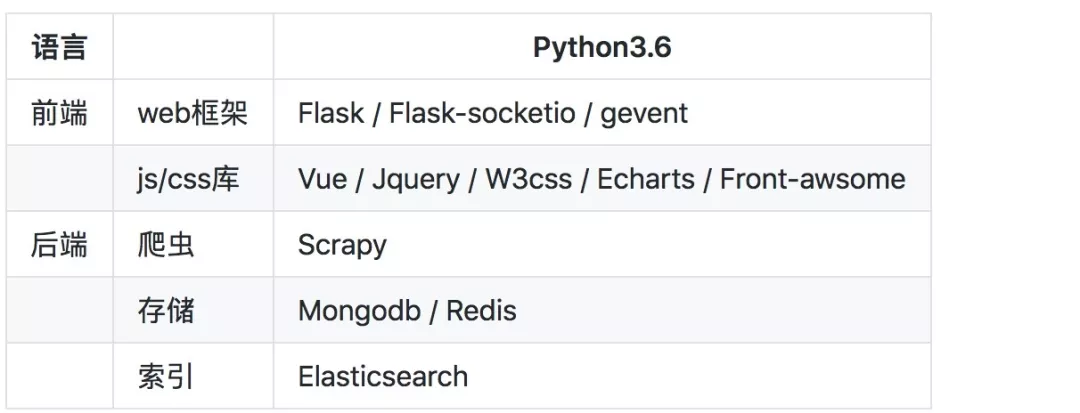Image resolution: width=1080 pixels, height=413 pixels.
Task: Click the 语言 header cell
Action: click(x=59, y=48)
